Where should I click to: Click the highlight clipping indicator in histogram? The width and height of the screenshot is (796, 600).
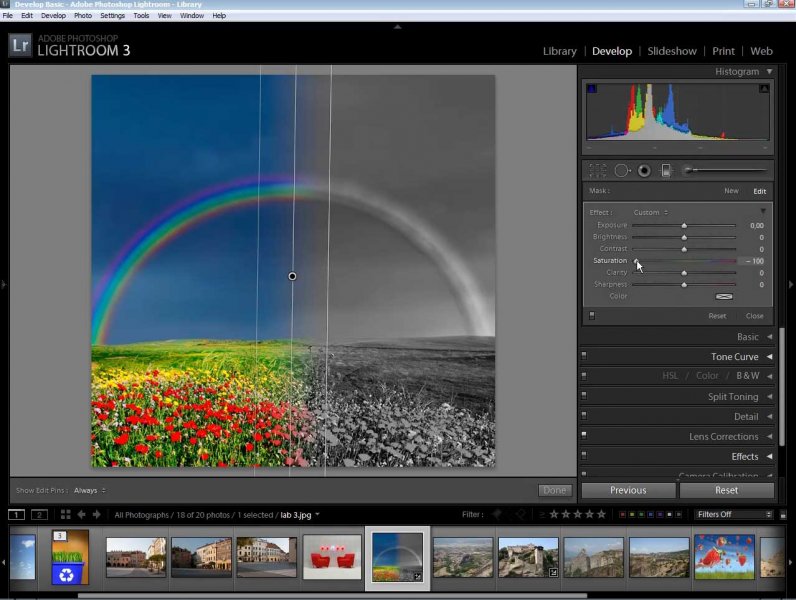coord(765,89)
